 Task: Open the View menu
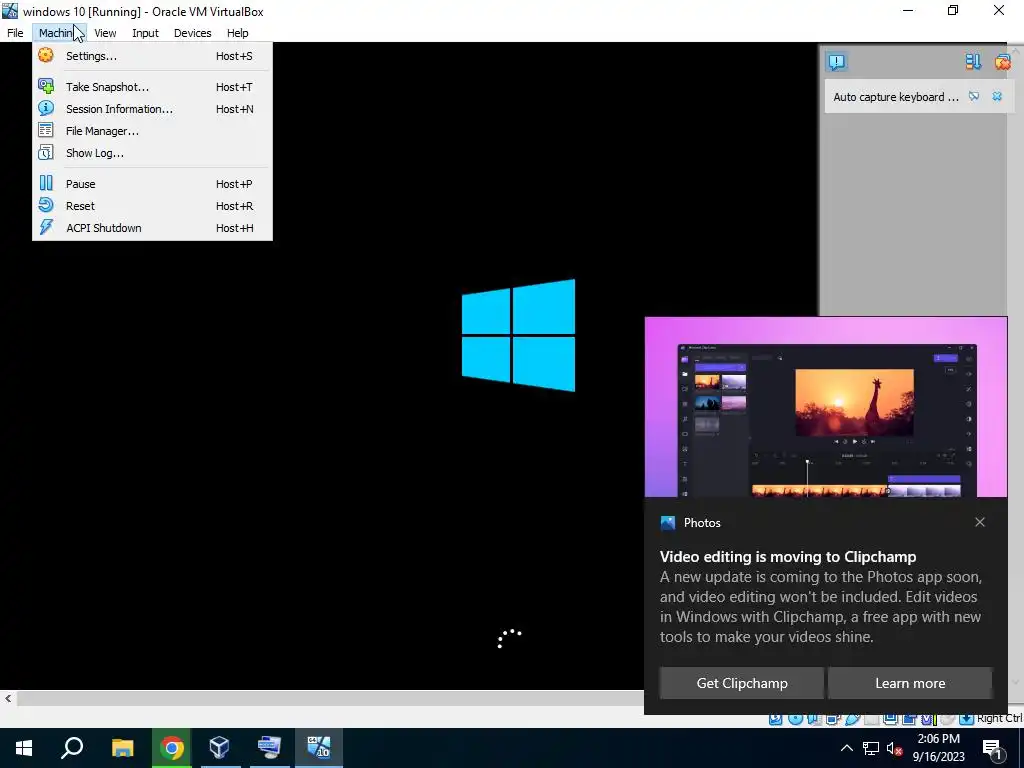click(x=104, y=33)
